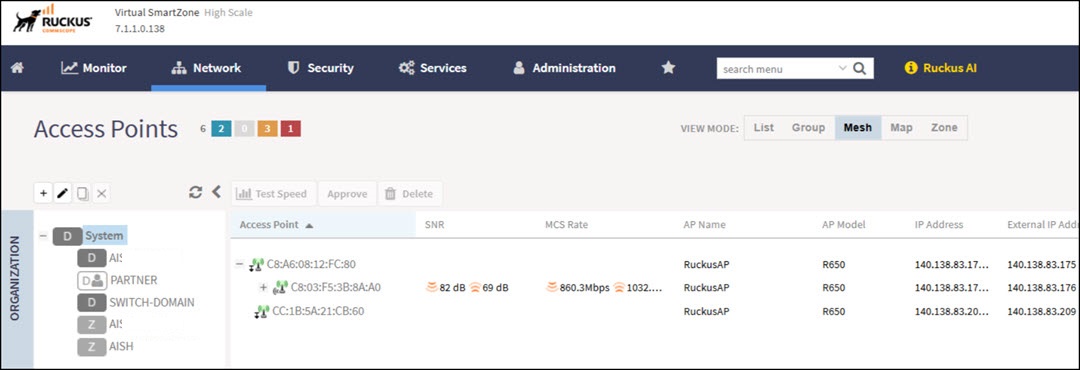Click the AP Name column header
Viewport: 1080px width, 370px height.
click(x=704, y=225)
